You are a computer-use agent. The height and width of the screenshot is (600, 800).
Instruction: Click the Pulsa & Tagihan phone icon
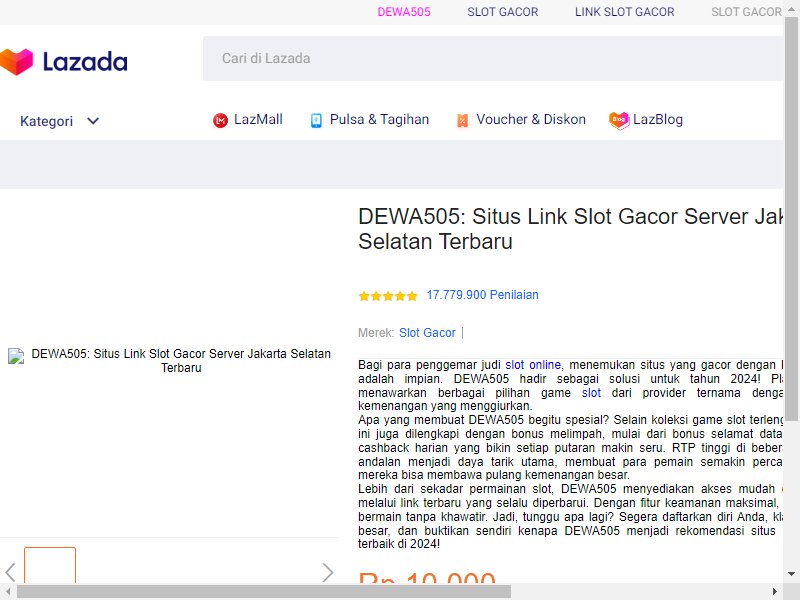click(x=316, y=120)
